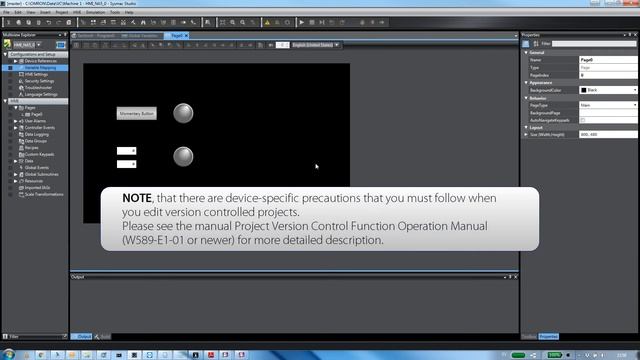Viewport: 640px width, 360px height.
Task: Select the upper round lamp on canvas
Action: (x=183, y=113)
